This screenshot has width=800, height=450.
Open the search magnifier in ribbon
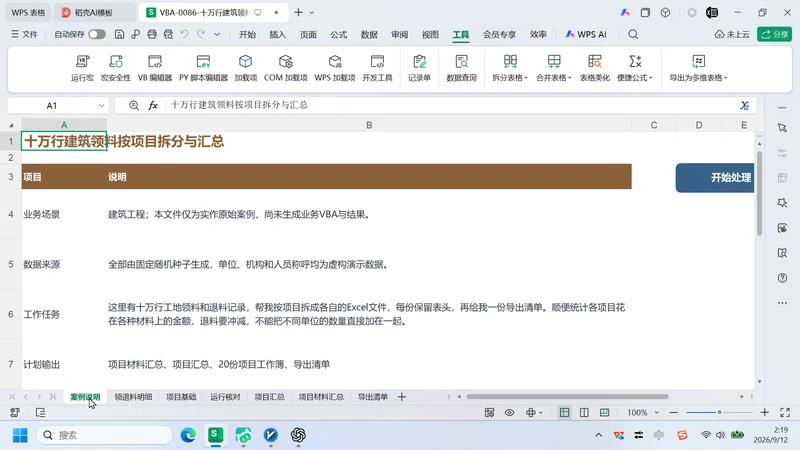point(633,34)
